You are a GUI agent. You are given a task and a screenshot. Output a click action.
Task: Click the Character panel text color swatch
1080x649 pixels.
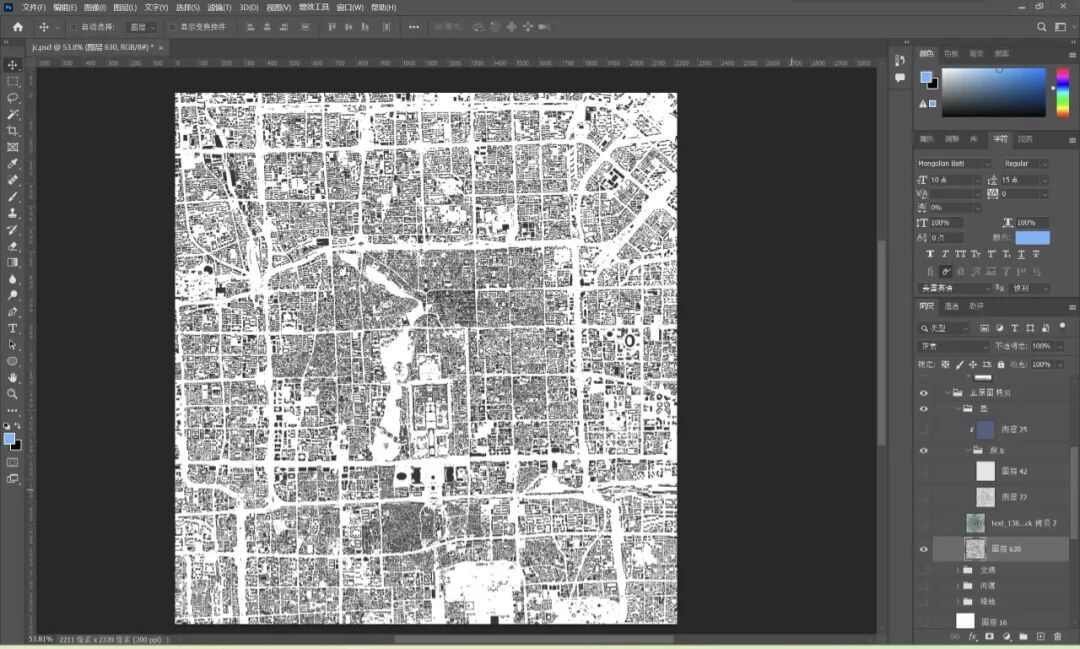pyautogui.click(x=1032, y=238)
